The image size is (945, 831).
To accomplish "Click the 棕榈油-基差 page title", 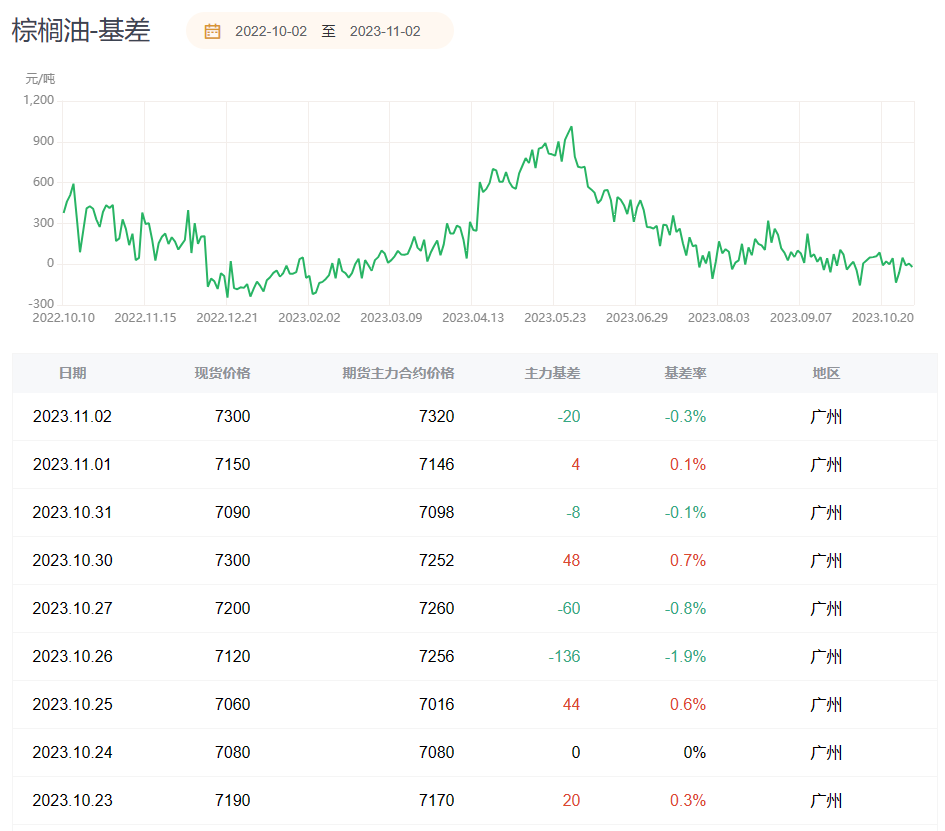I will 81,31.
